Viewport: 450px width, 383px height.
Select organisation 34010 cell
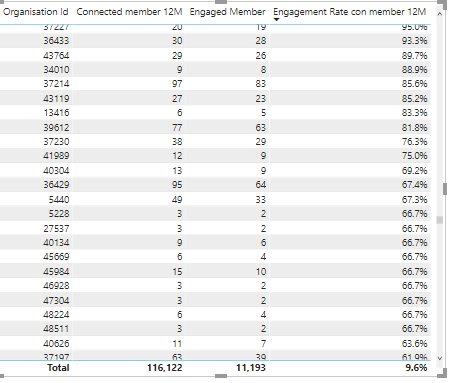tap(56, 70)
